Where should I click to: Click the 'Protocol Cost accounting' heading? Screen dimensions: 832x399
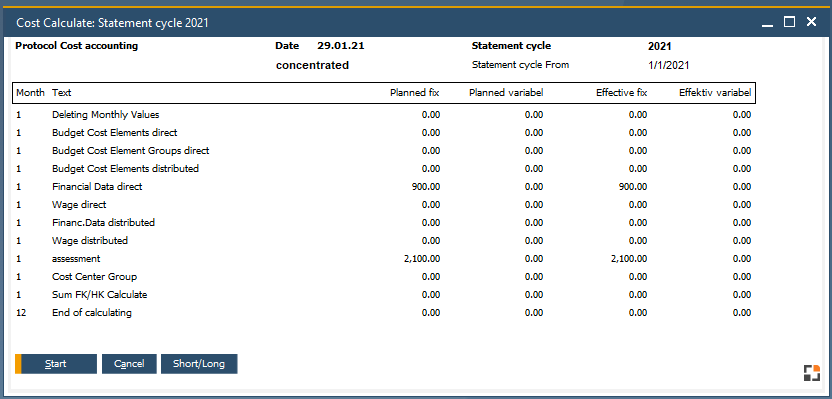76,46
